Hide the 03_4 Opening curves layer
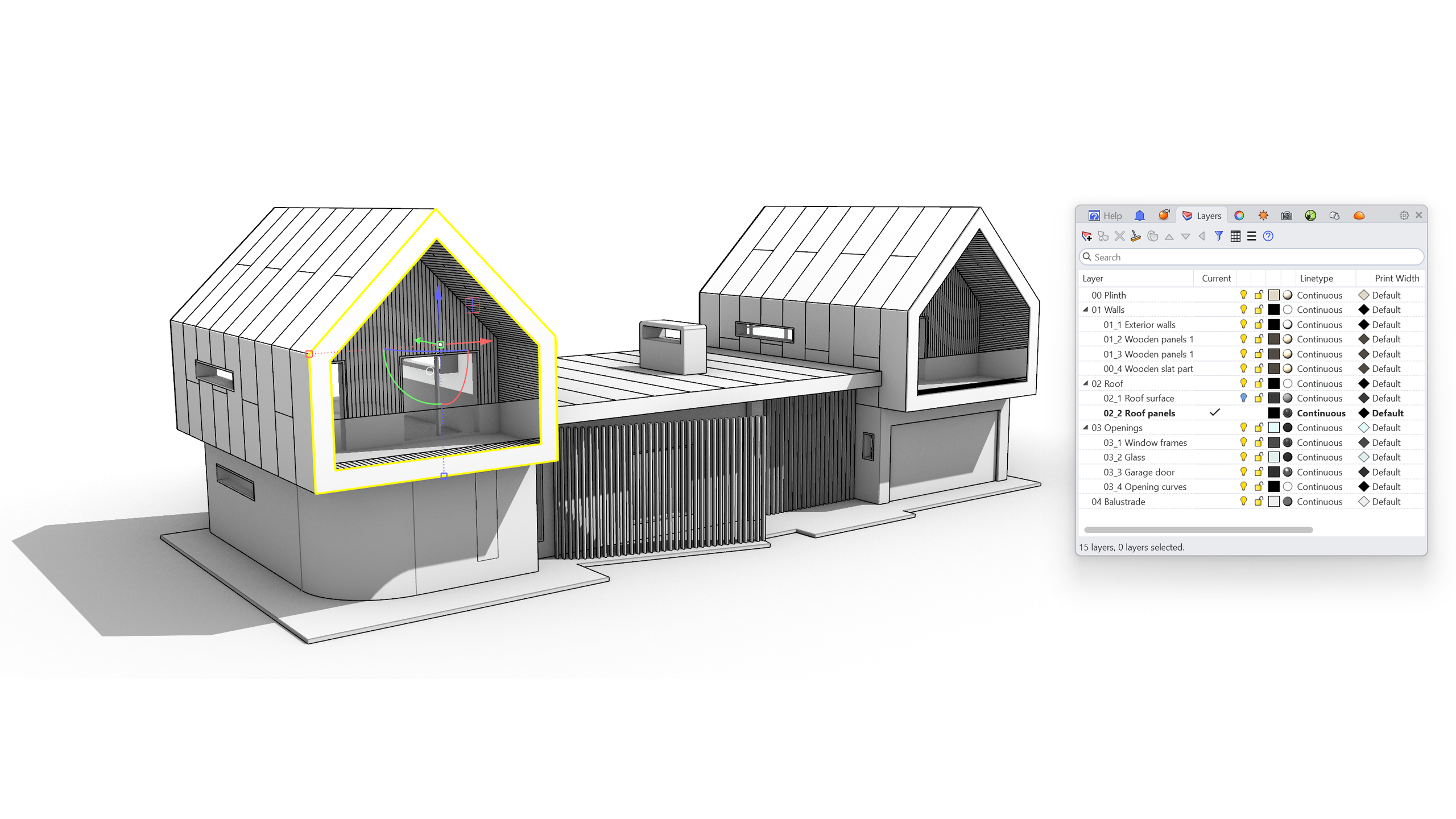Image resolution: width=1456 pixels, height=819 pixels. click(1244, 486)
